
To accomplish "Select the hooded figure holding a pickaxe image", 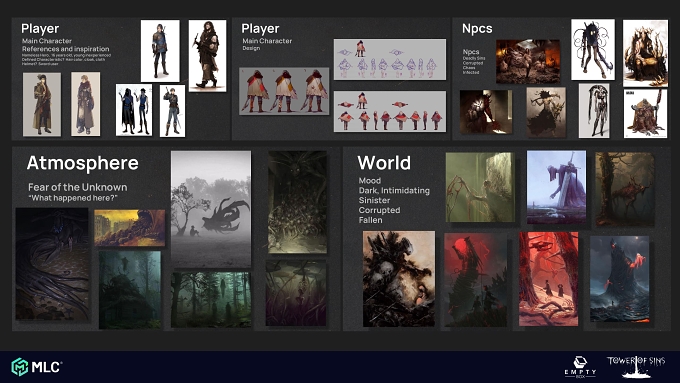I will 207,56.
